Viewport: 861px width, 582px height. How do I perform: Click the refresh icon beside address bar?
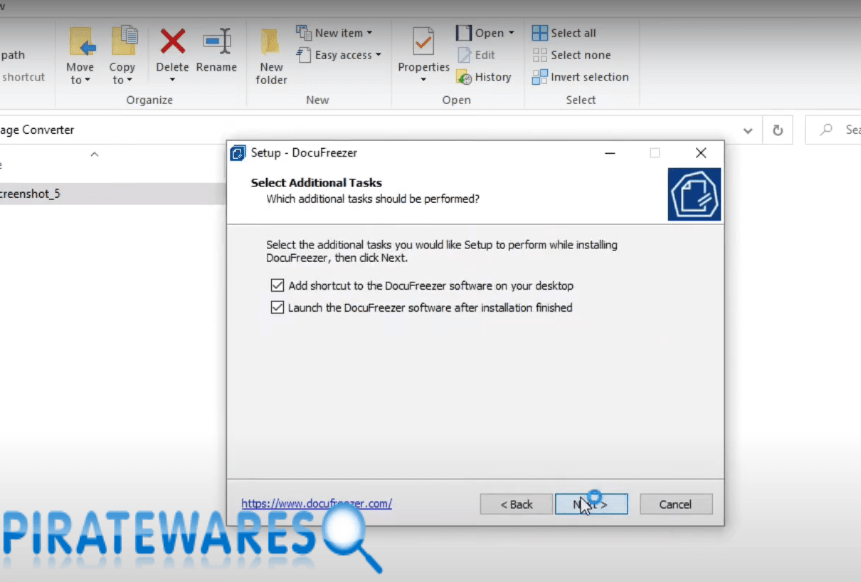point(777,130)
